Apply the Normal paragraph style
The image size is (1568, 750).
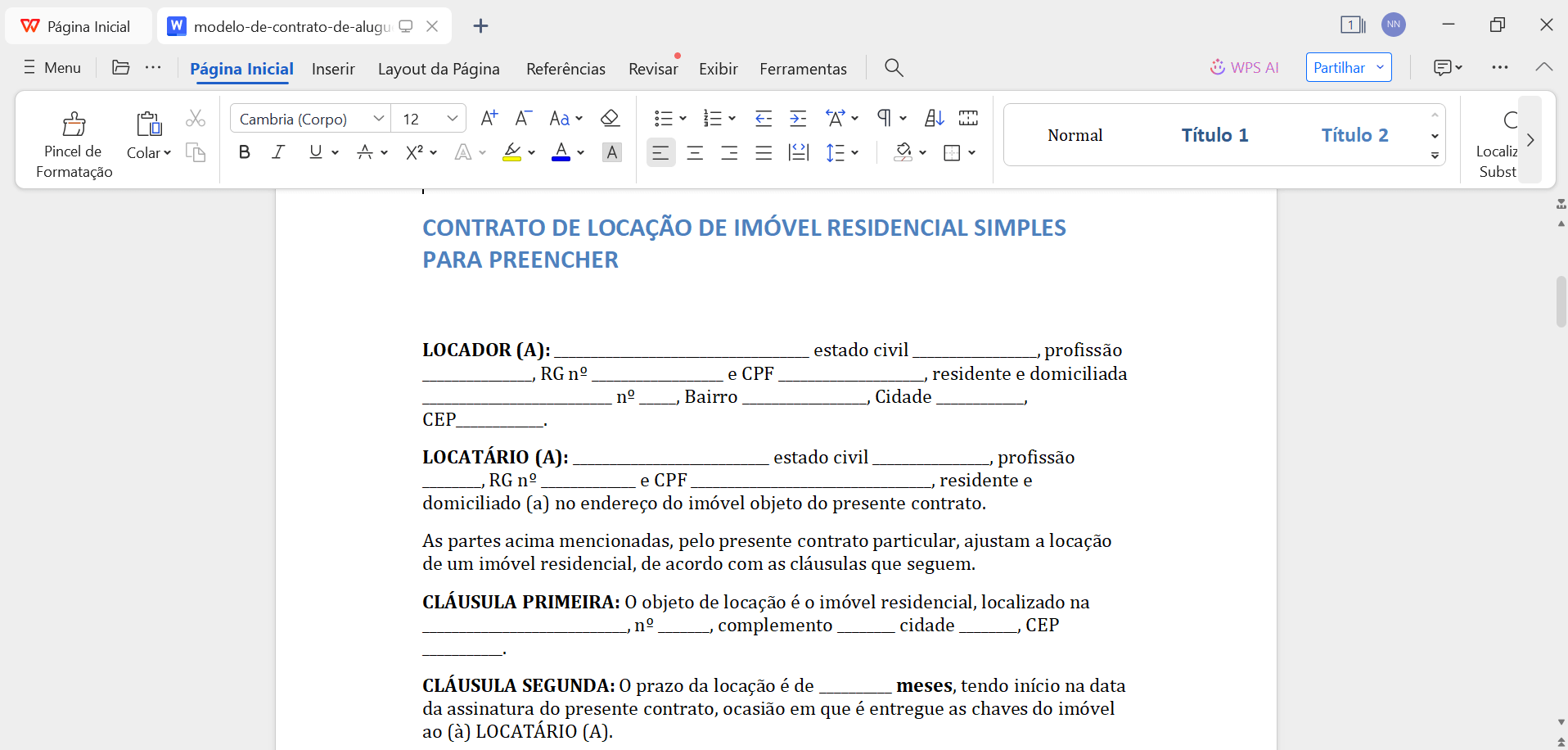tap(1075, 134)
